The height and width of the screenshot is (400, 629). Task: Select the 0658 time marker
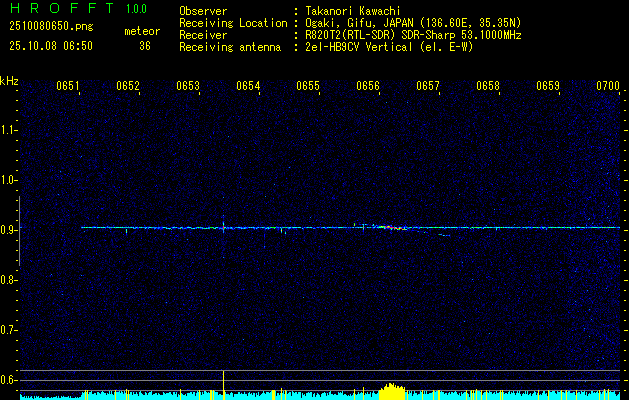[x=488, y=87]
